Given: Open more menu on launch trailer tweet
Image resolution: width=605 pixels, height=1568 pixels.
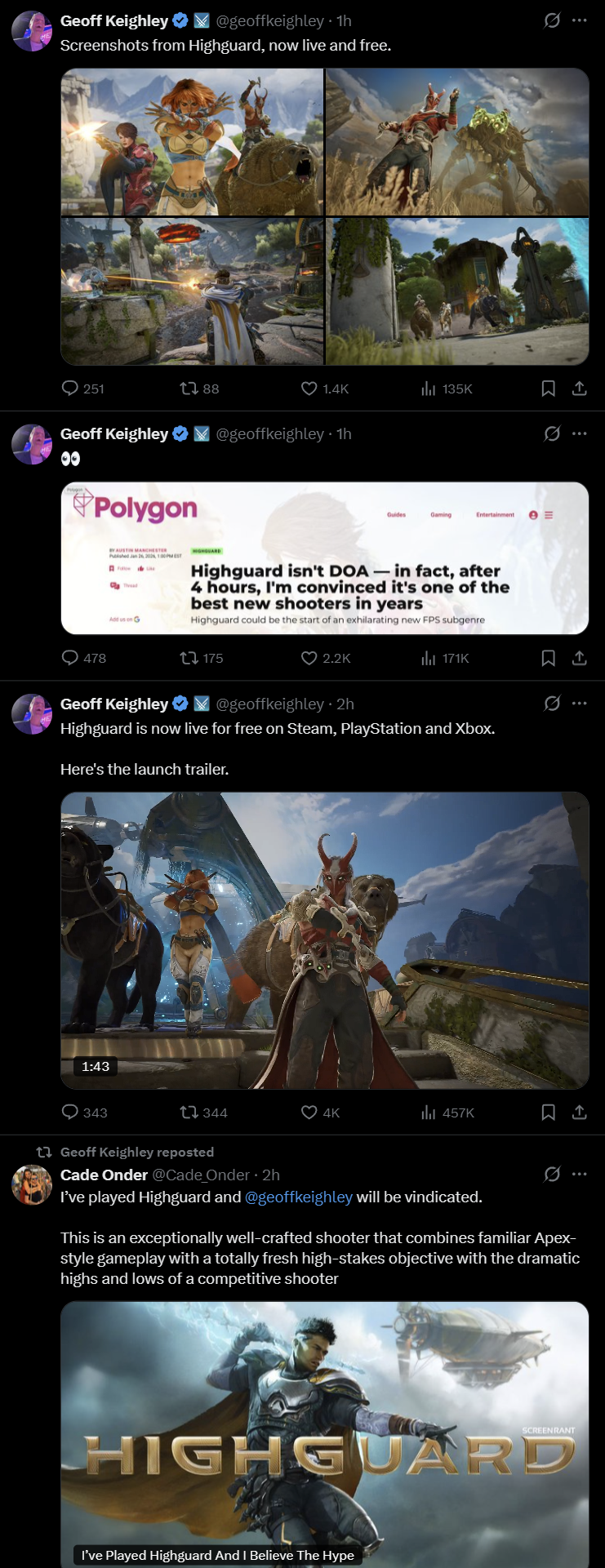Looking at the screenshot, I should click(580, 703).
